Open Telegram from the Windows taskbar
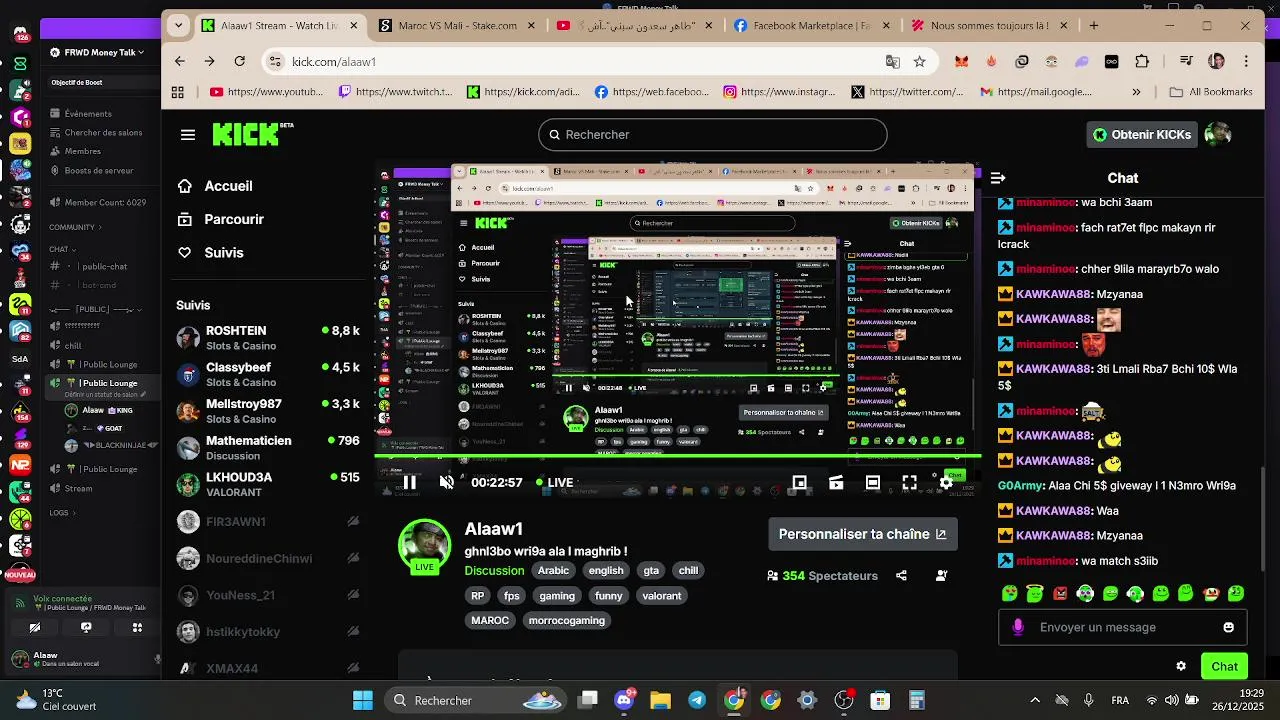The image size is (1280, 720). [697, 700]
